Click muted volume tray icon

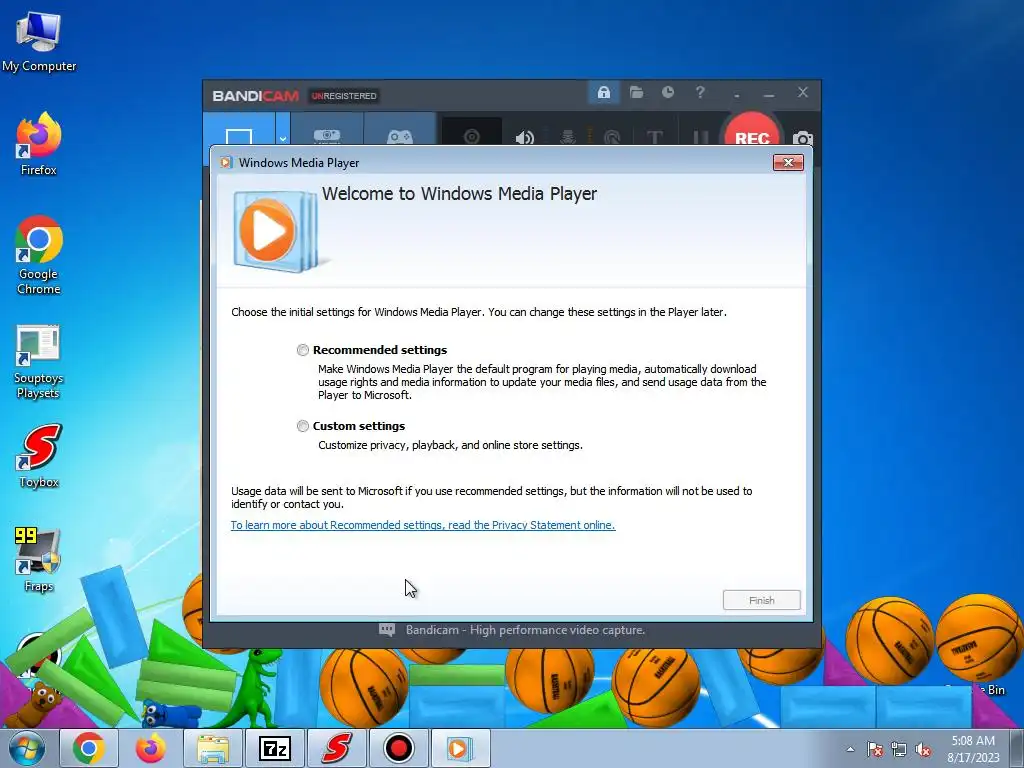click(923, 749)
